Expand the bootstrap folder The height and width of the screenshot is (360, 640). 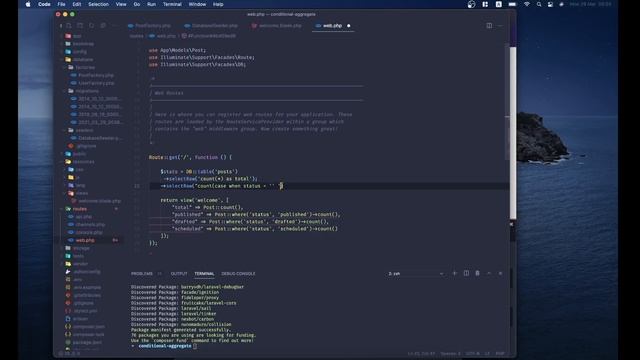pos(83,44)
